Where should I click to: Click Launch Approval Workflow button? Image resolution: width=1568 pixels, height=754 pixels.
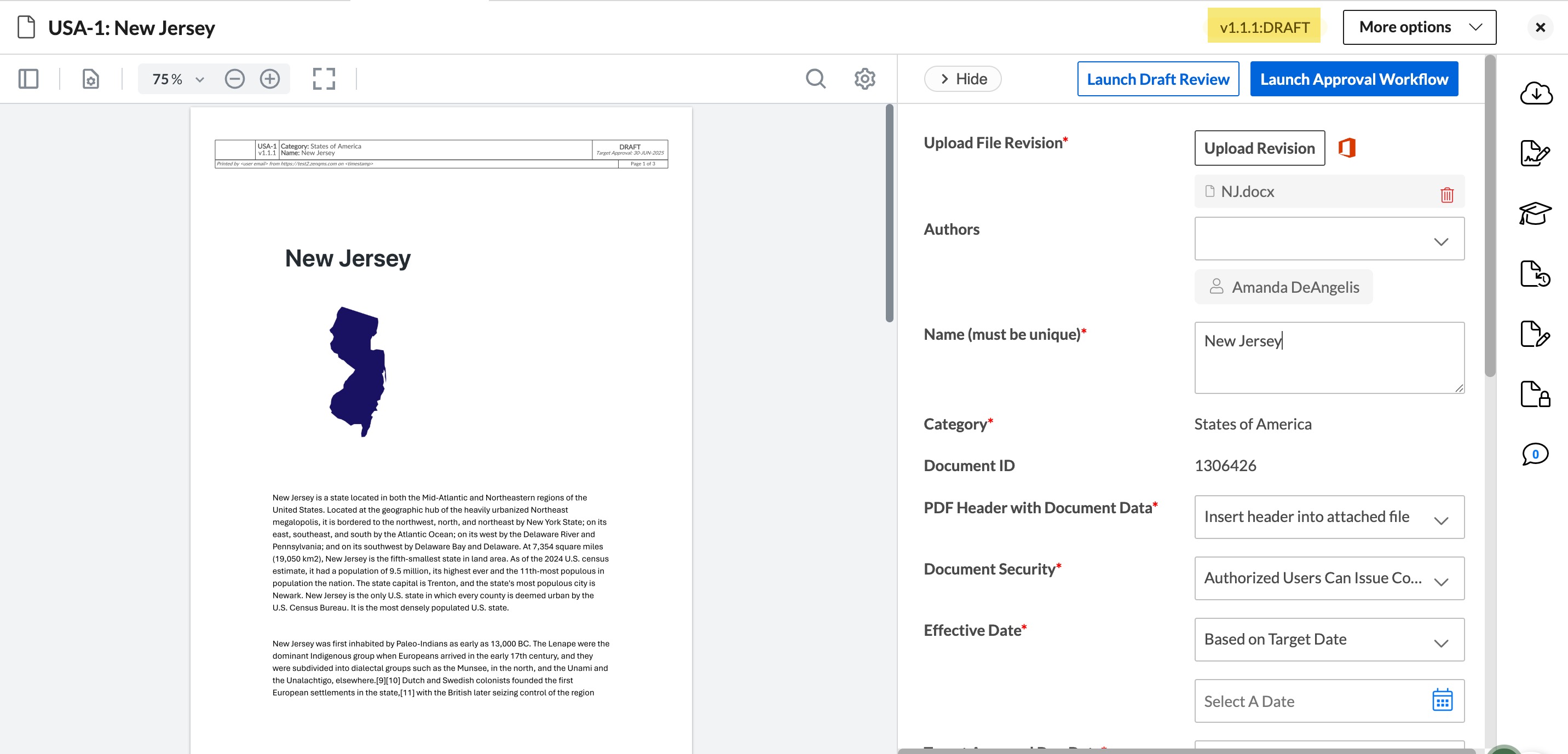point(1354,79)
